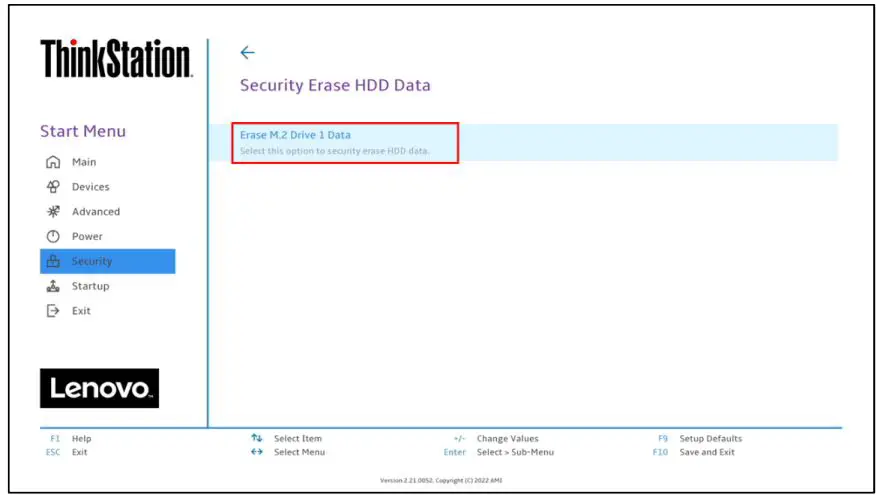Click the 'Security Erase HDD Data' heading
Screen dimensions: 882x495
[335, 85]
